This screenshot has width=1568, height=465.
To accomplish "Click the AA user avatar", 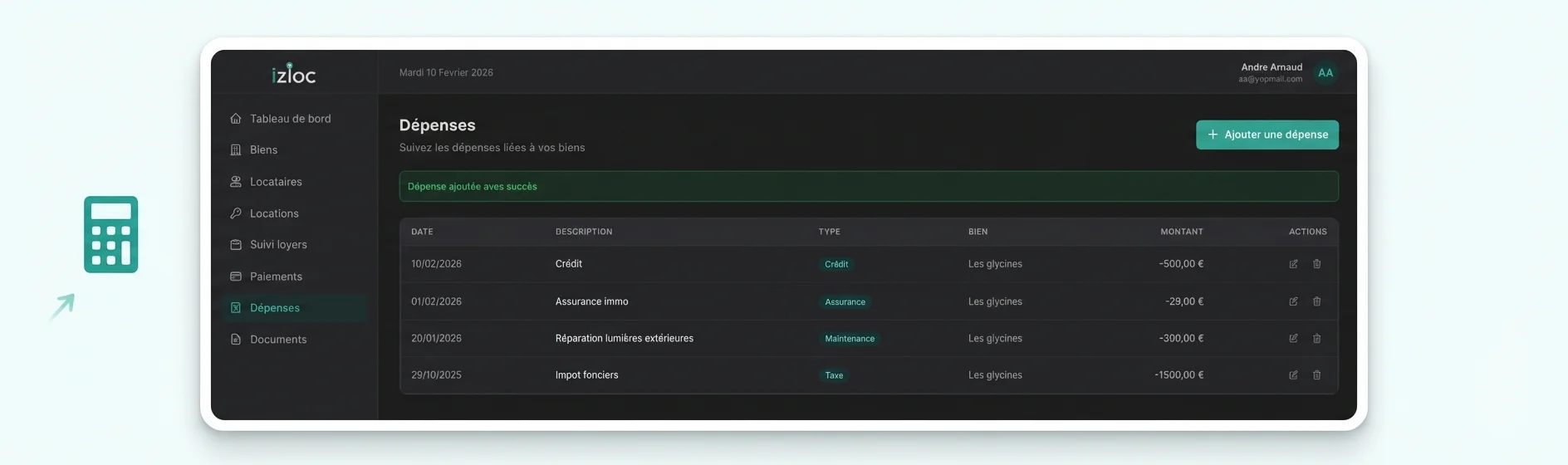I will click(x=1325, y=73).
